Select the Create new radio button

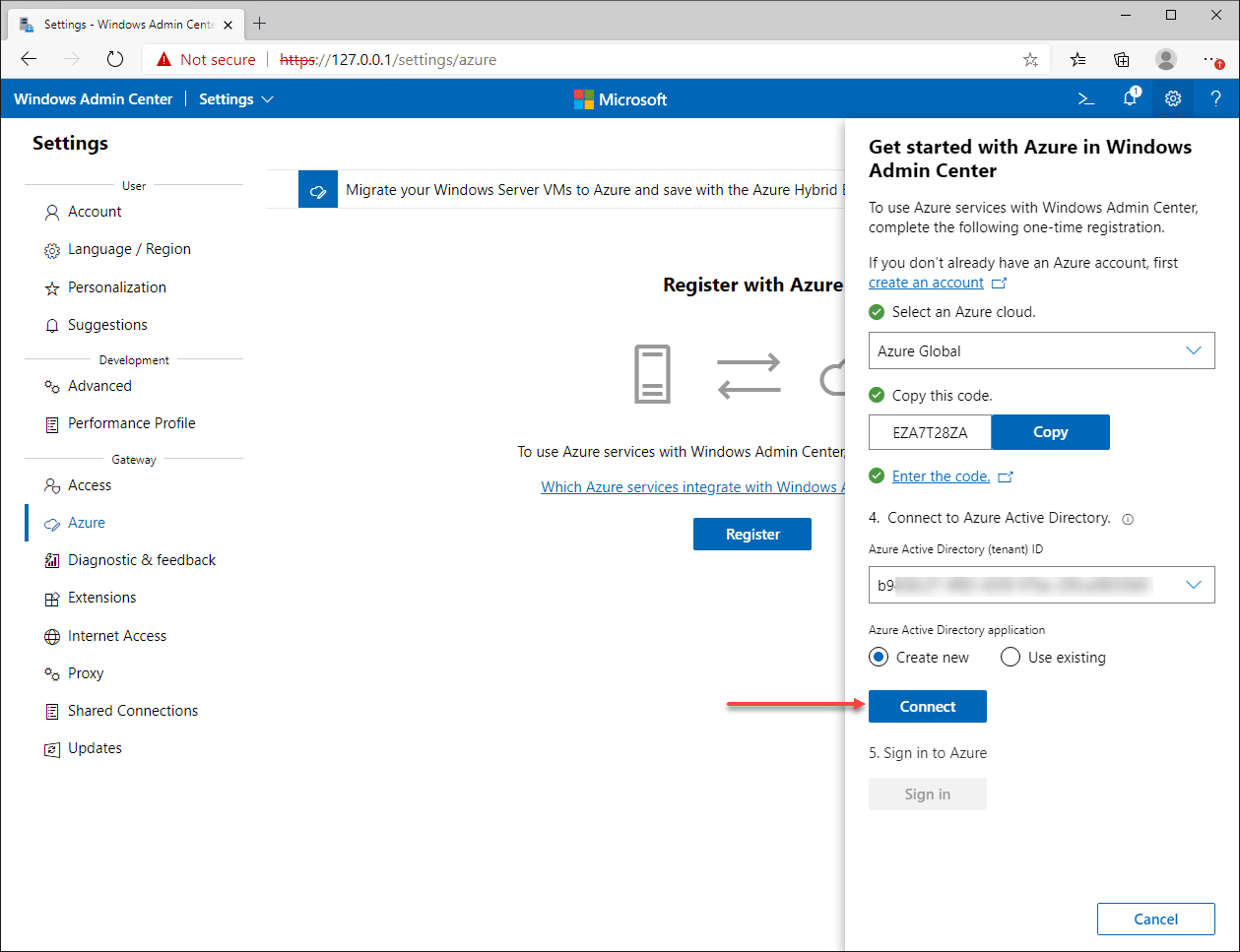(x=878, y=657)
